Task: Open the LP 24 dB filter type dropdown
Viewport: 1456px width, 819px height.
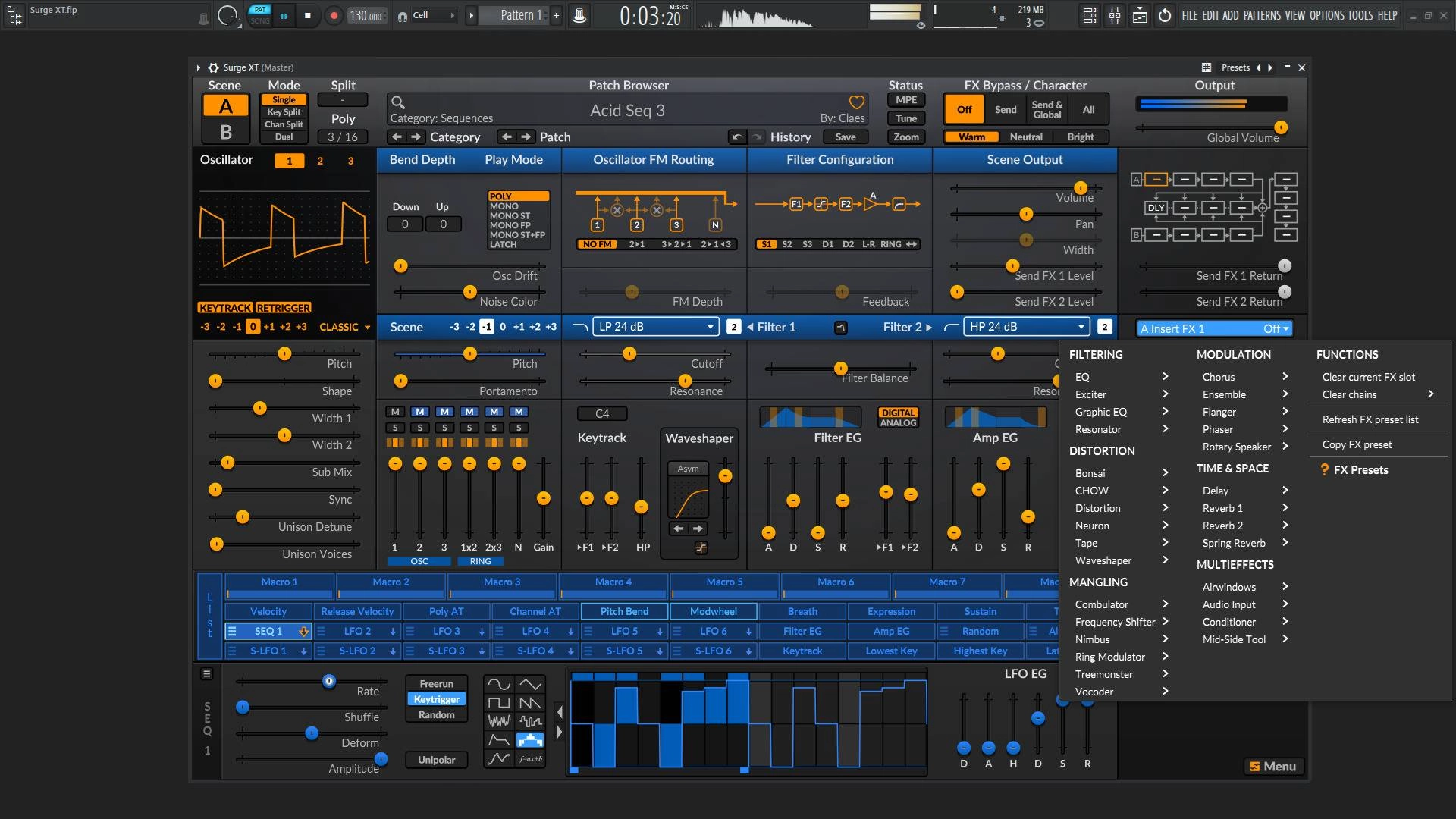Action: pyautogui.click(x=655, y=327)
